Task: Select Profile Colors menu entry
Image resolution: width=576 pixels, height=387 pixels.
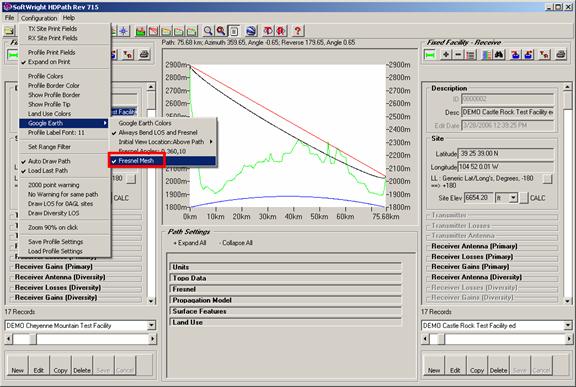Action: (x=65, y=76)
